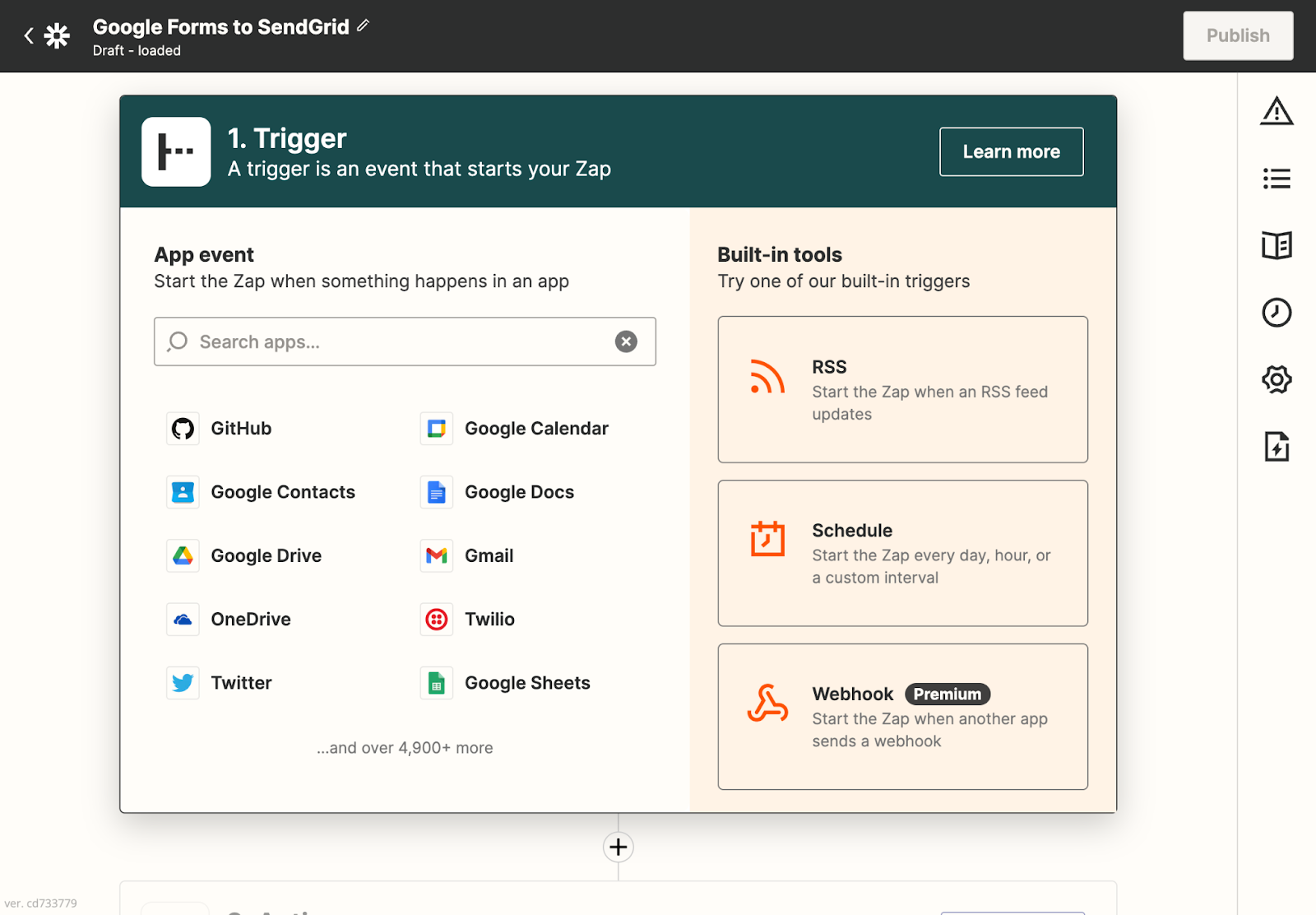The image size is (1316, 915).
Task: Click the version text 'ver. cd733779'
Action: coord(40,903)
